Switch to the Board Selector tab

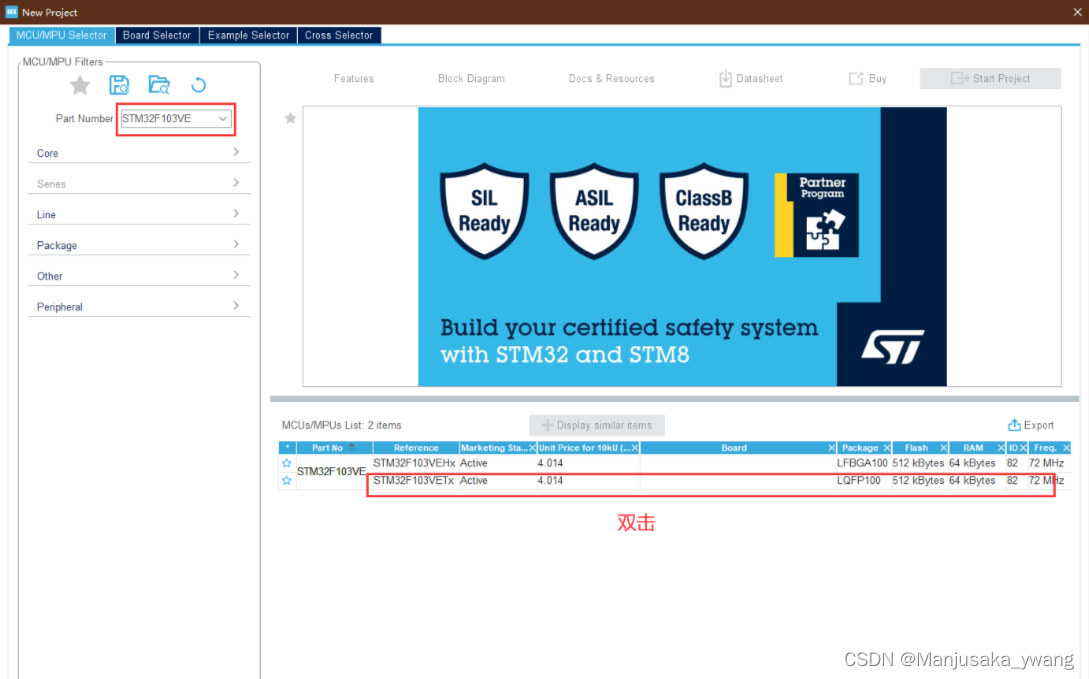coord(157,34)
